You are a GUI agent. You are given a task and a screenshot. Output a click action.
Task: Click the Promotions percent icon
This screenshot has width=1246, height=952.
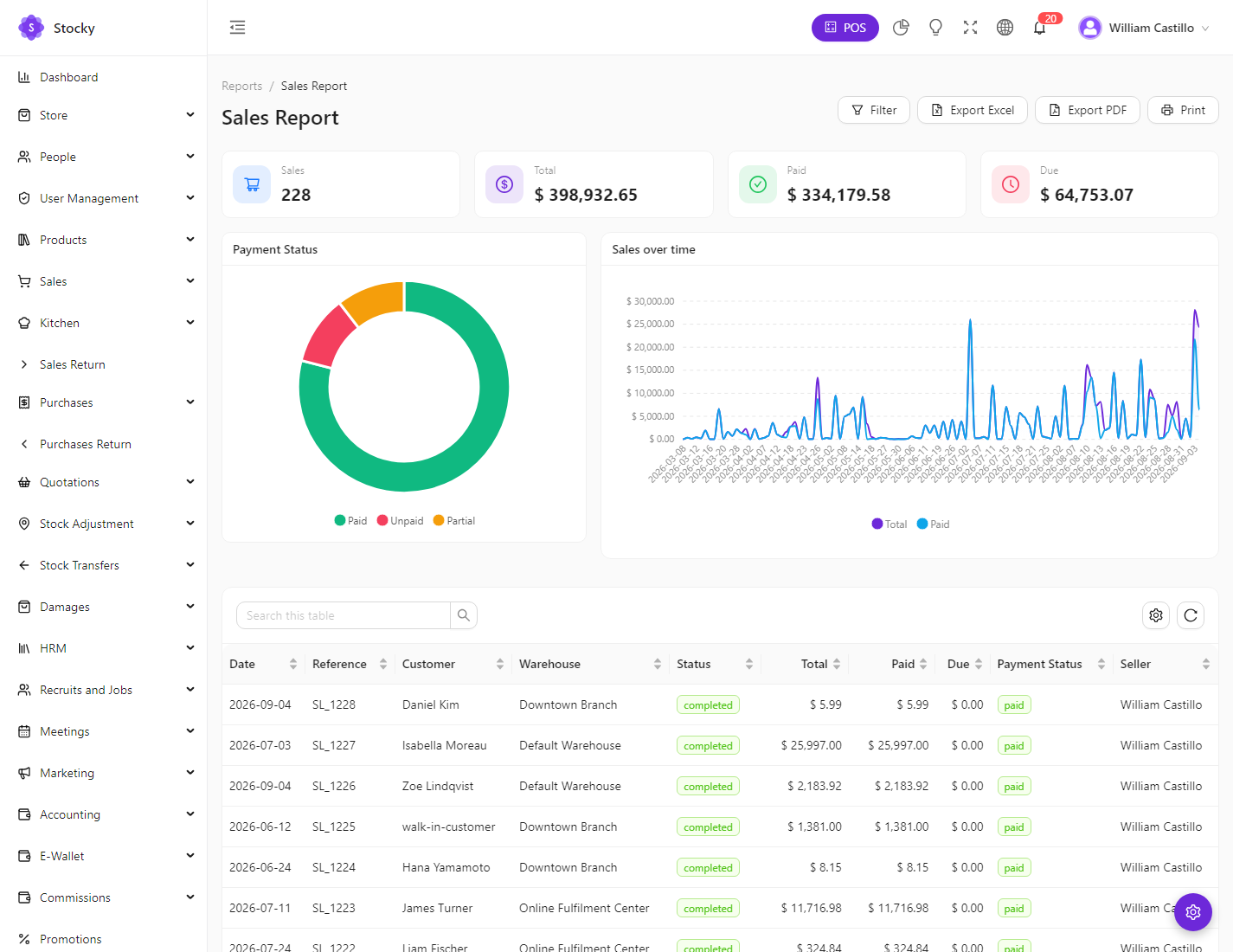(24, 939)
